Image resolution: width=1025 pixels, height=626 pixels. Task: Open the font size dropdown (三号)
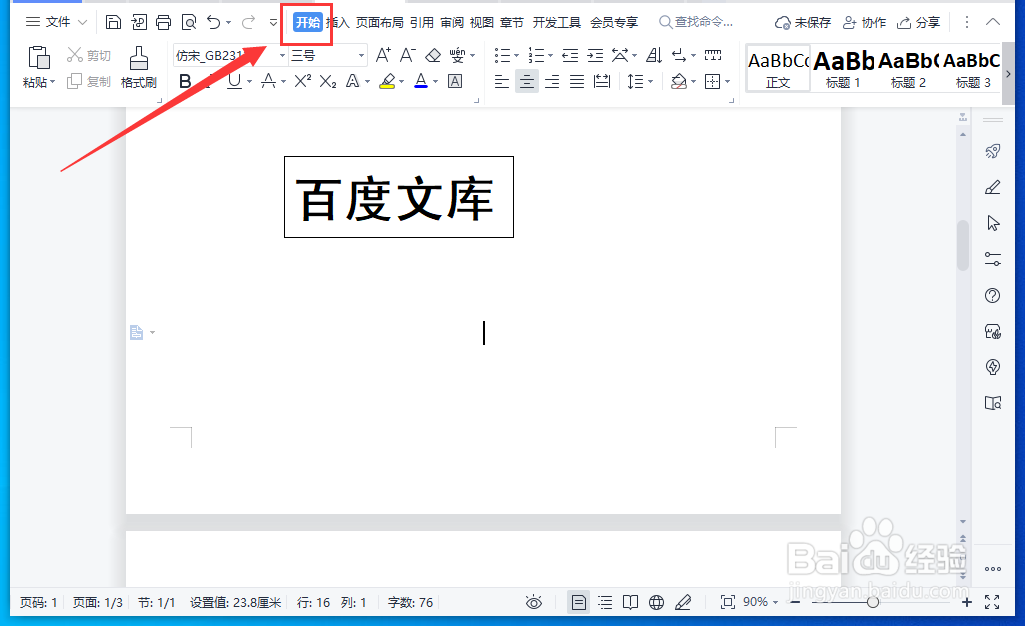(361, 56)
